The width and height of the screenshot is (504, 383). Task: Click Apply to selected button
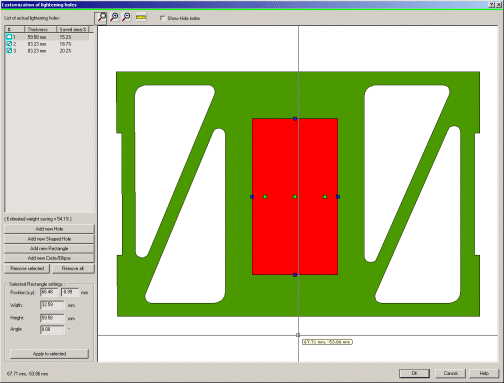point(49,354)
